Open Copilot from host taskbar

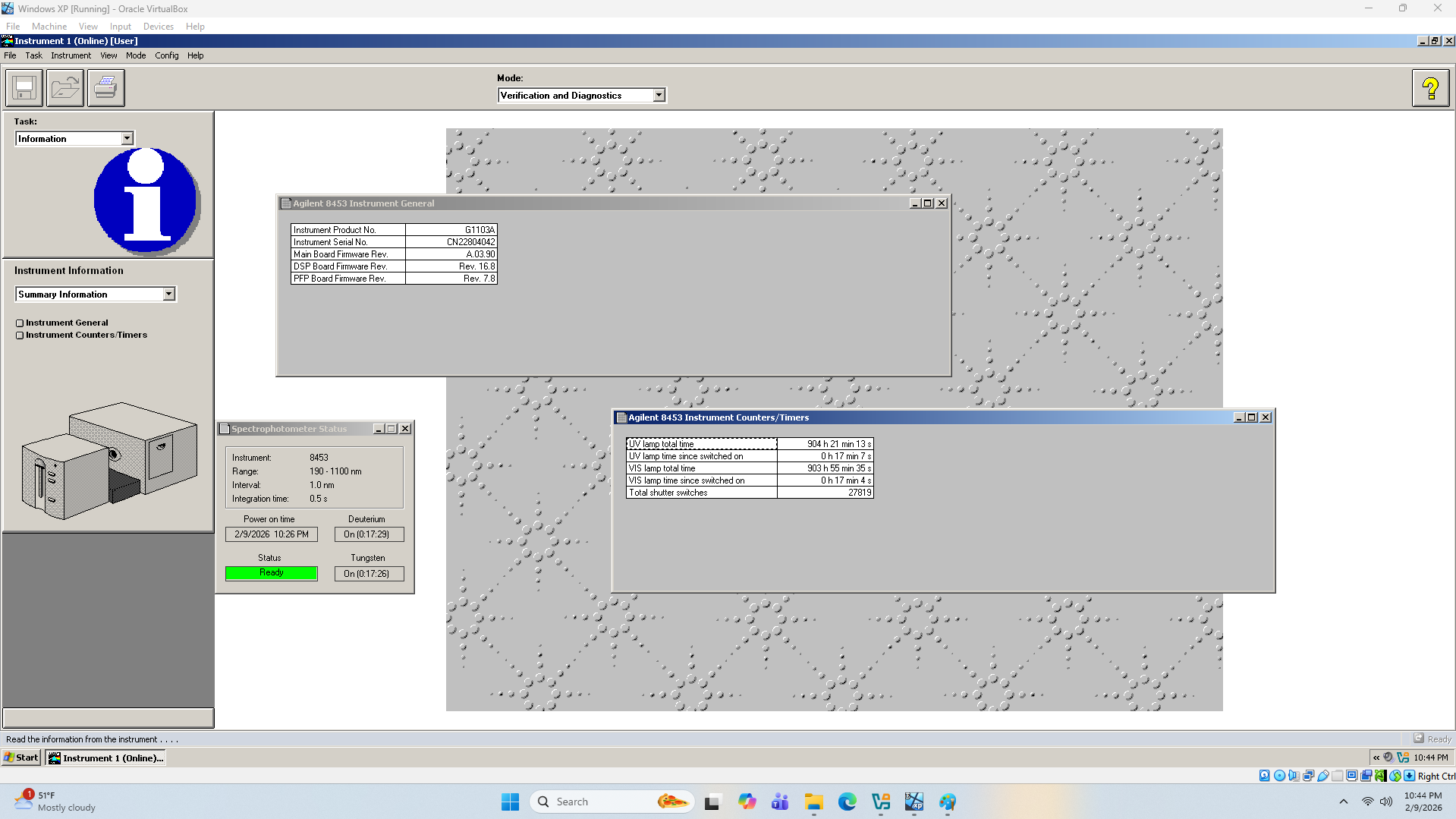747,802
